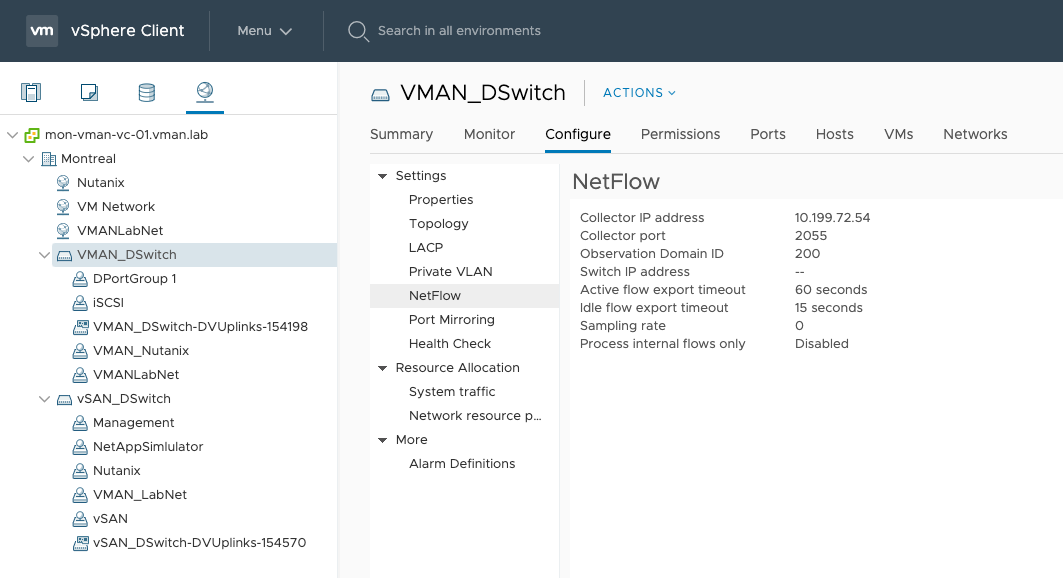Open Health Check settings
The width and height of the screenshot is (1063, 578).
point(449,344)
